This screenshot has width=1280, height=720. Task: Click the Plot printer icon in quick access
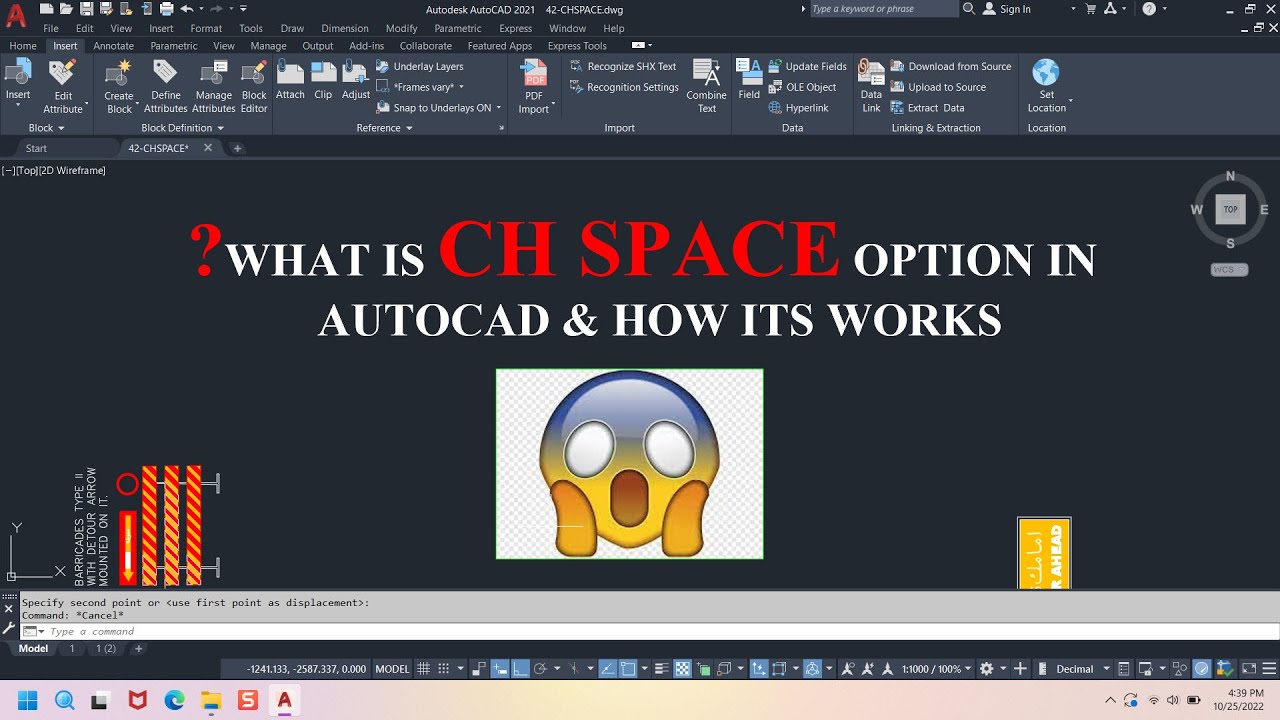pyautogui.click(x=165, y=9)
